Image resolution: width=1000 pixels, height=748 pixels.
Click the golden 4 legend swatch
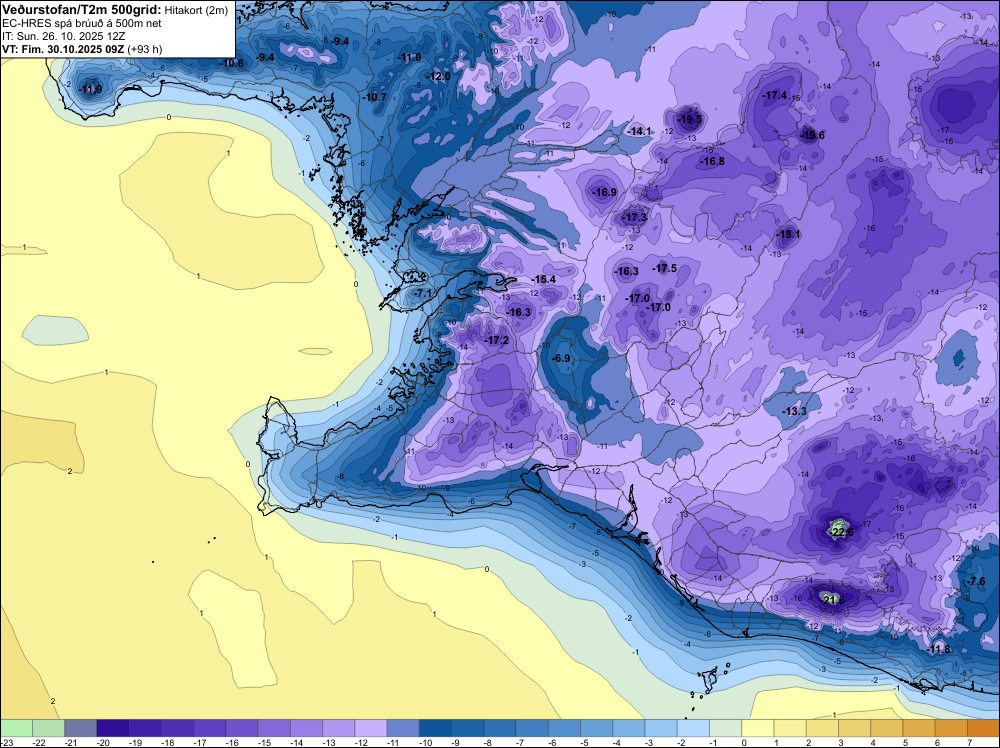[886, 728]
